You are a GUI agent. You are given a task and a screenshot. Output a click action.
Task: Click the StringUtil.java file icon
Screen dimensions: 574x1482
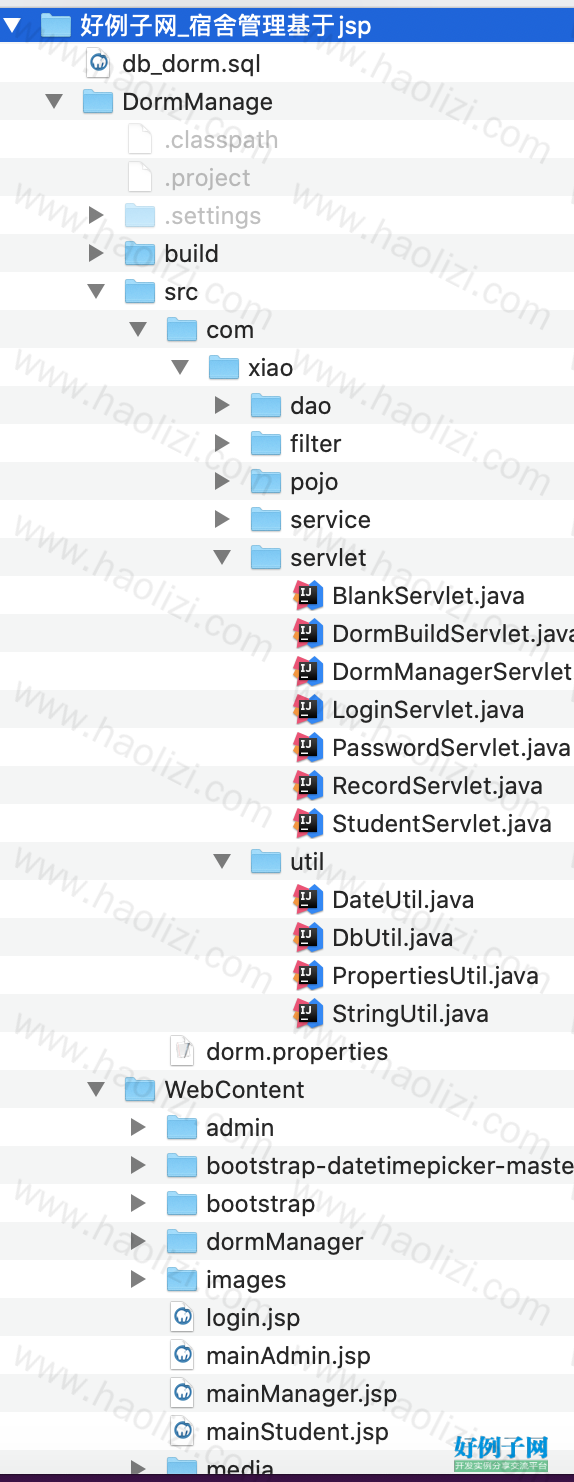(308, 1014)
